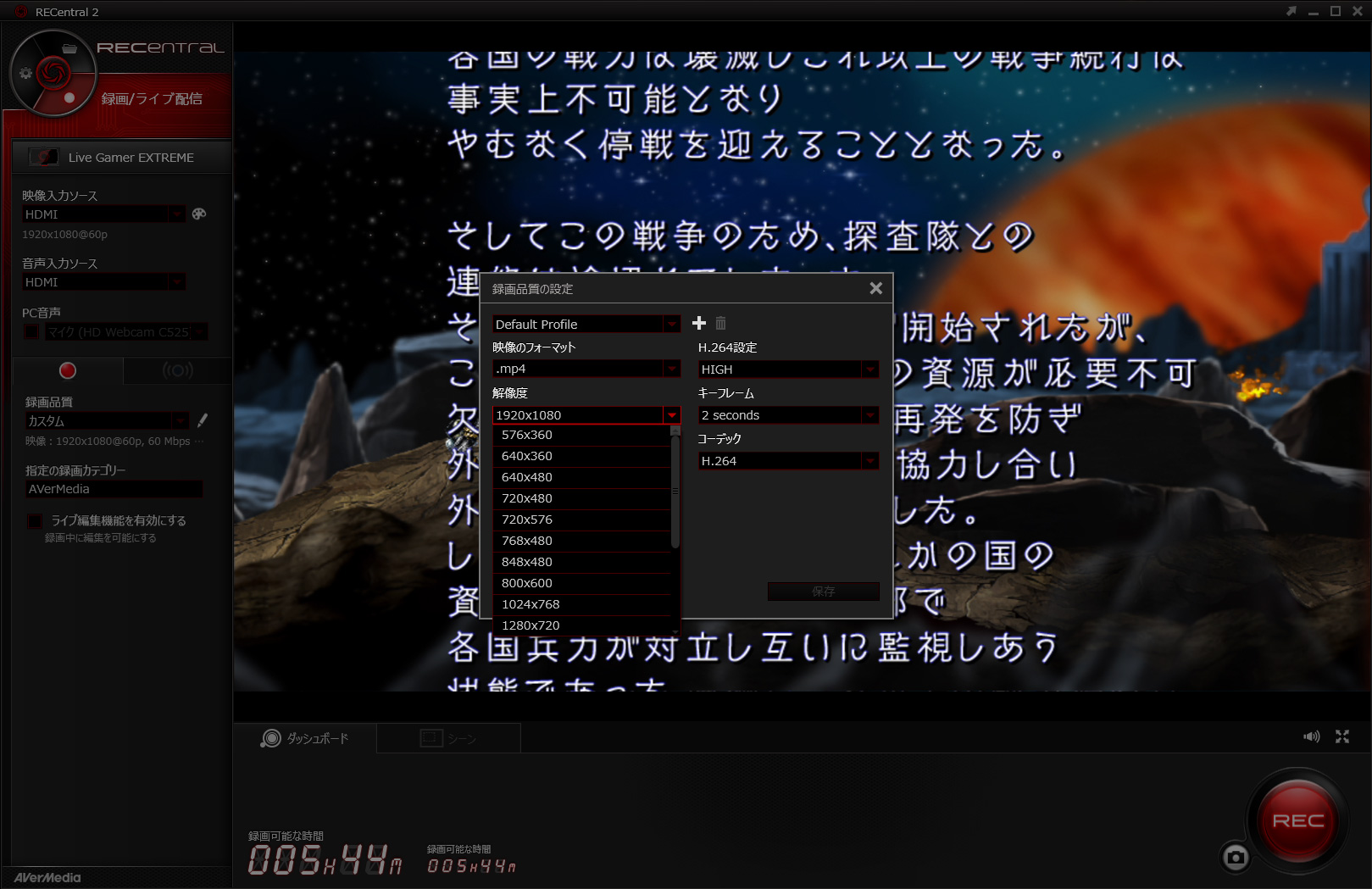Enable the PC audio checkbox
Screen dimensions: 1372x889
(31, 332)
